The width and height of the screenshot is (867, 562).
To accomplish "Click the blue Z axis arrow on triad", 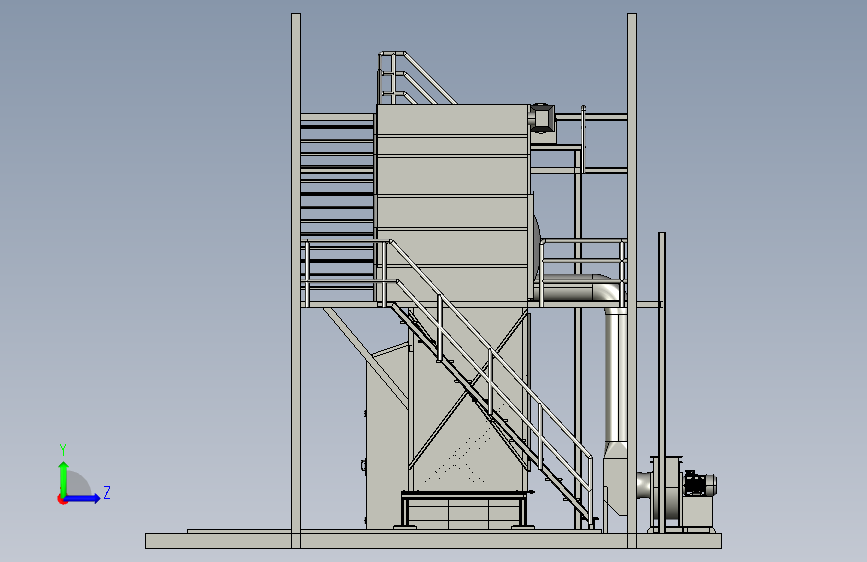I will 82,498.
